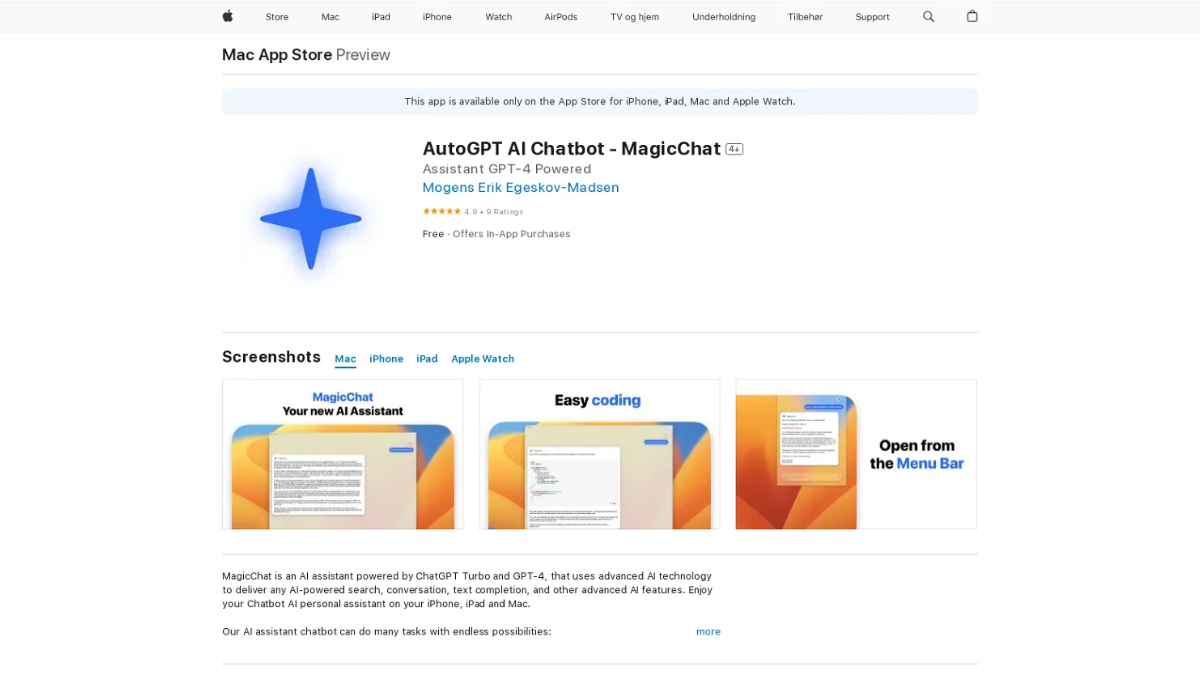
Task: Open TV og hjem navigation item
Action: pyautogui.click(x=635, y=17)
